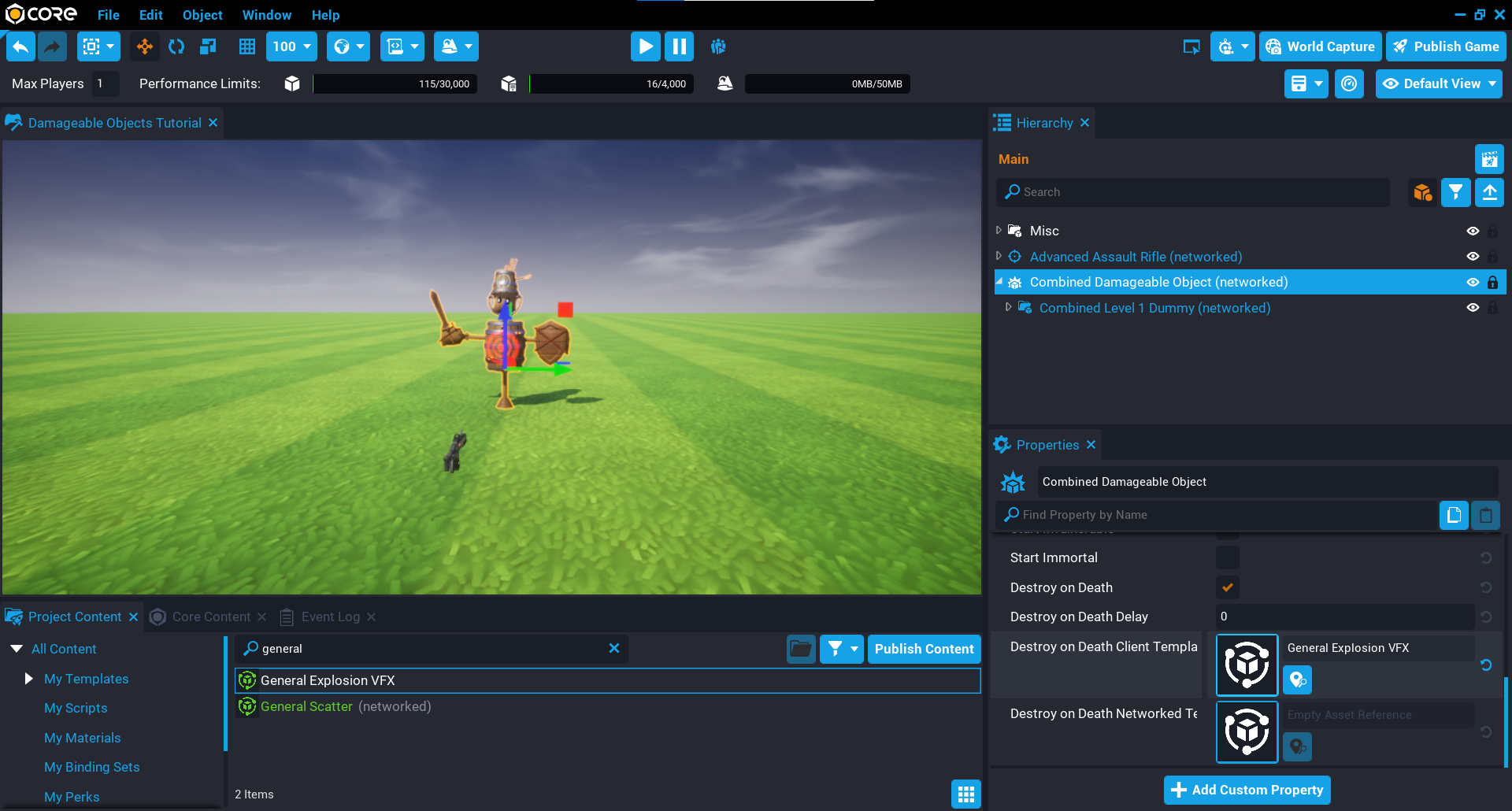Expand the My Templates tree node
Screen dimensions: 1512x811
pyautogui.click(x=29, y=679)
